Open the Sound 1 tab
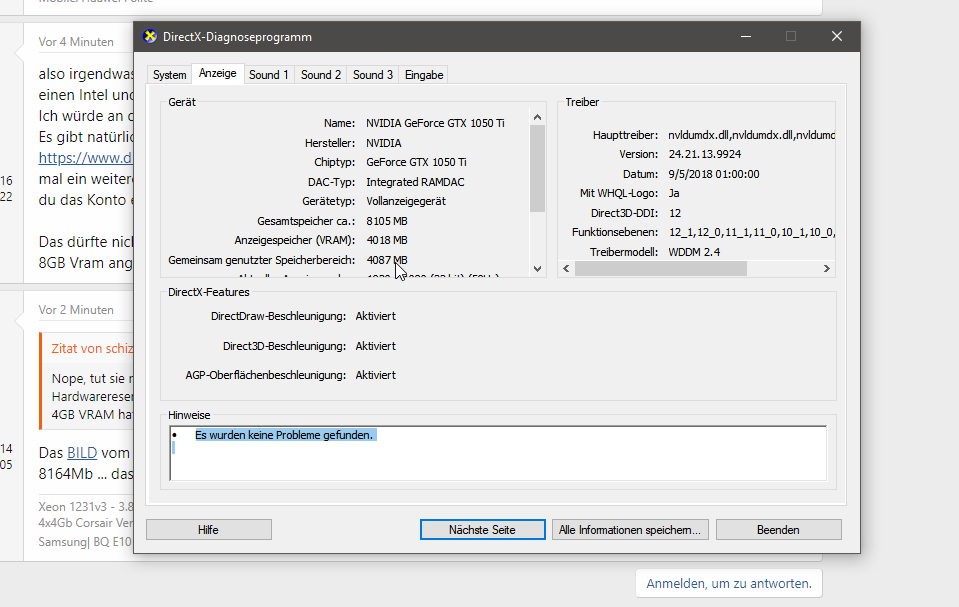Screen dimensions: 959x607 pyautogui.click(x=269, y=73)
